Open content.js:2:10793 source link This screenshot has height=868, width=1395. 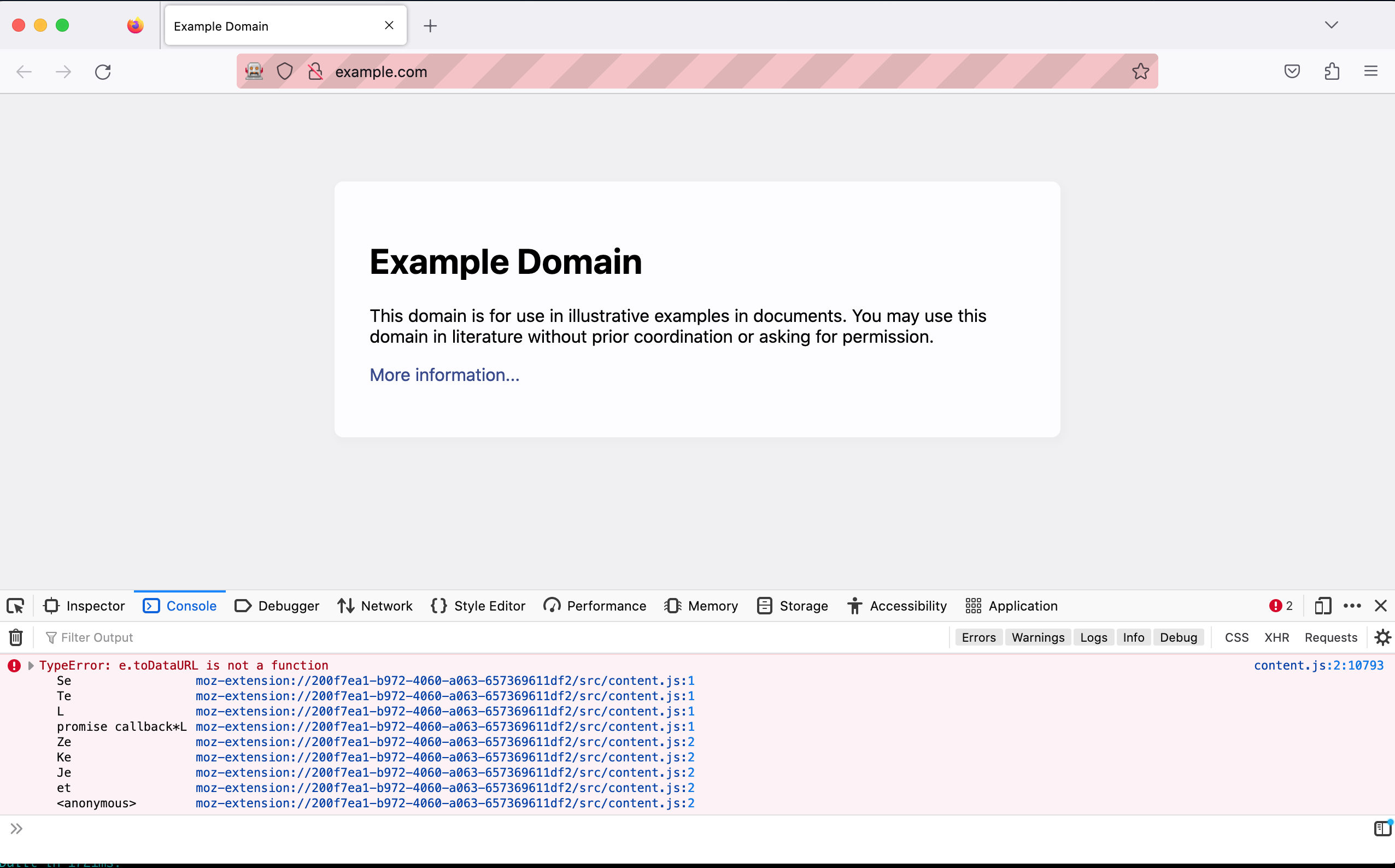pyautogui.click(x=1318, y=665)
